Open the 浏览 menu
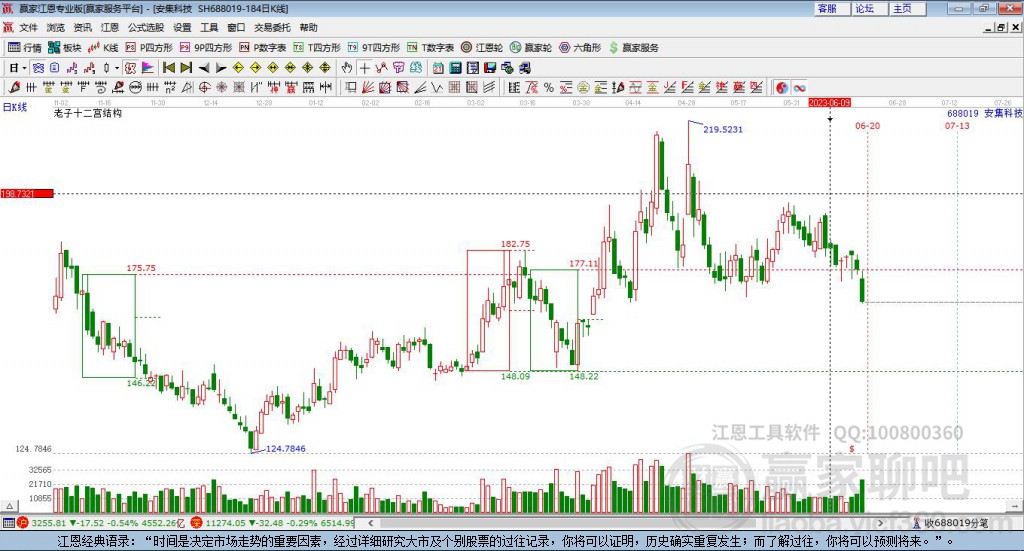Viewport: 1024px width, 551px height. pyautogui.click(x=56, y=27)
